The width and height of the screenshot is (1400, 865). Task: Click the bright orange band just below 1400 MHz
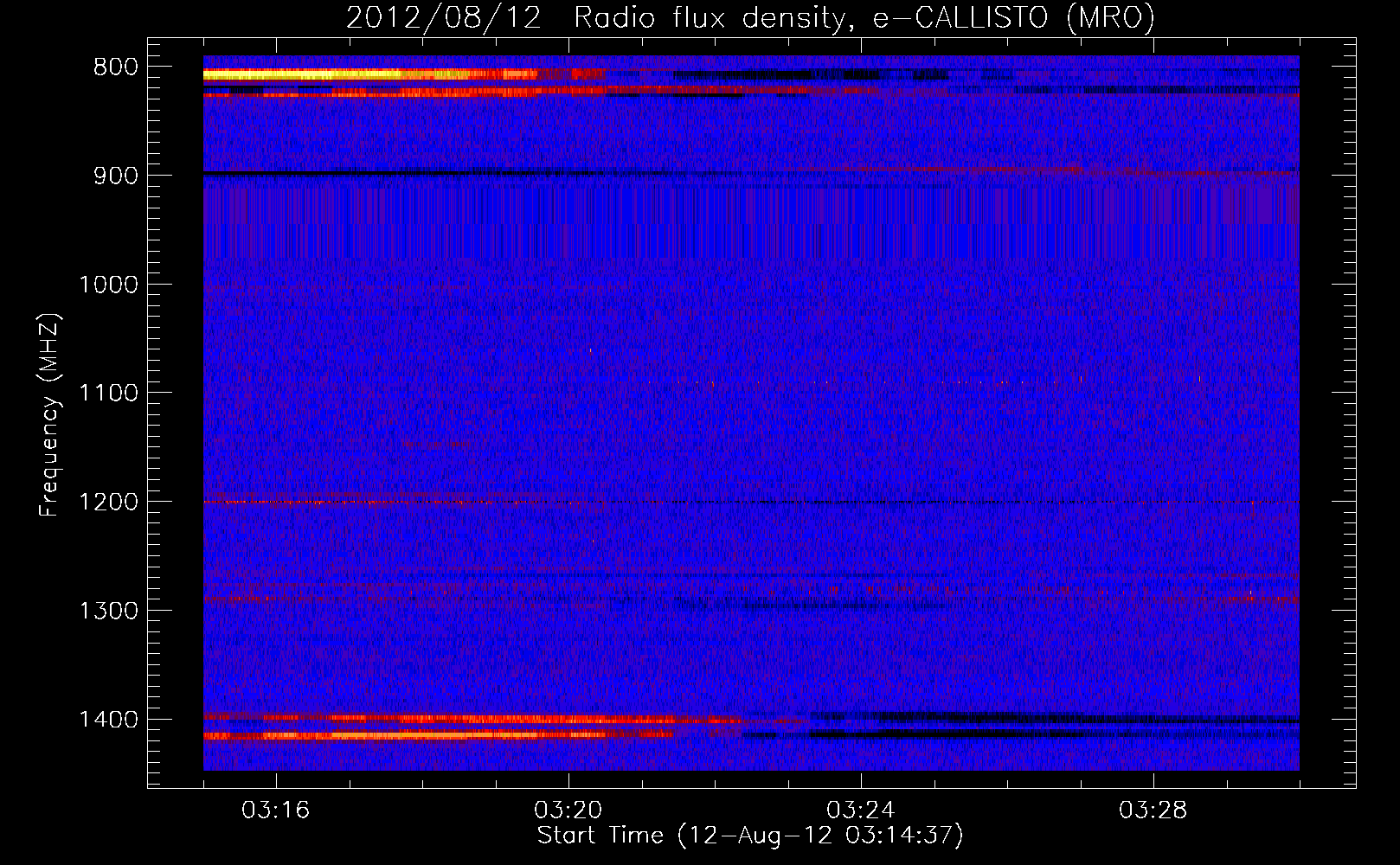coord(437,735)
